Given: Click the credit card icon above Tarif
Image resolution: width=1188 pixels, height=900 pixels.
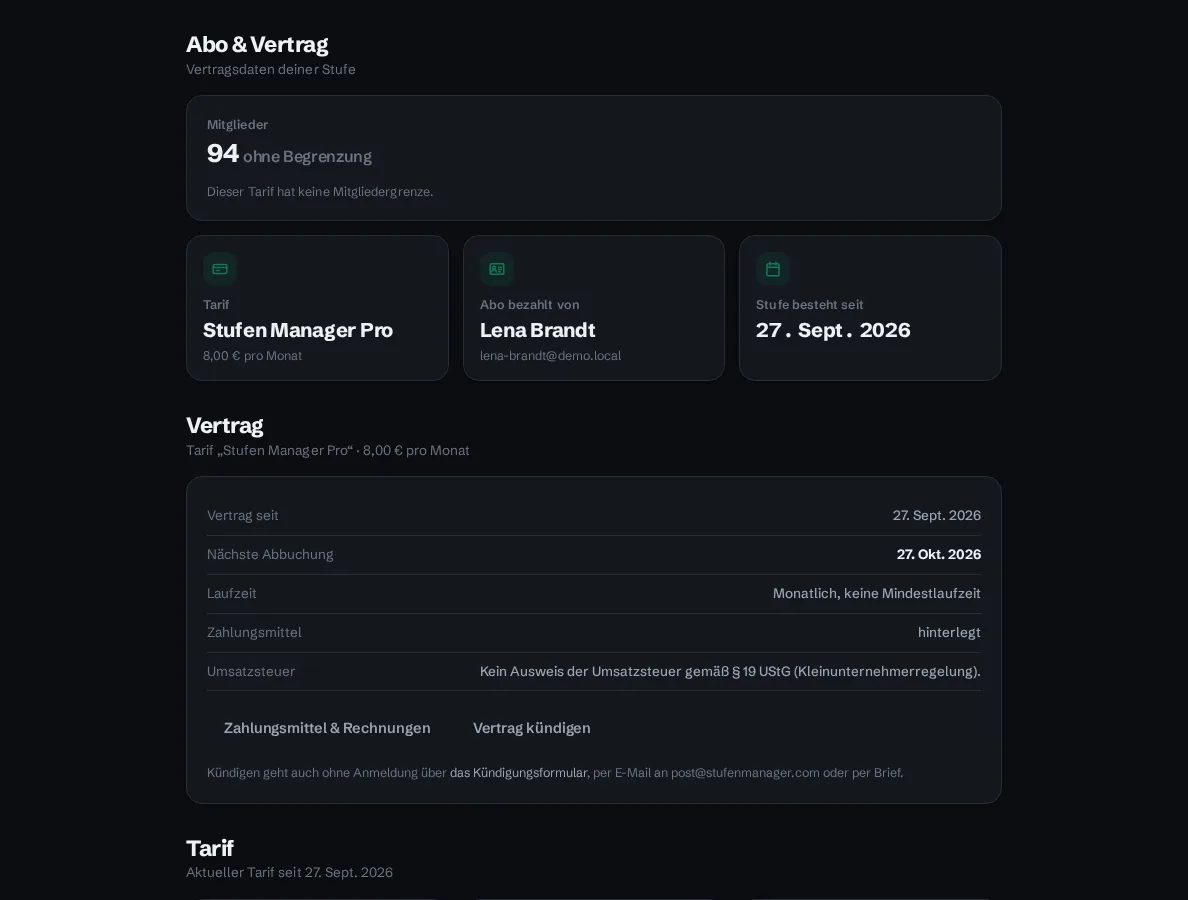Looking at the screenshot, I should coord(220,269).
